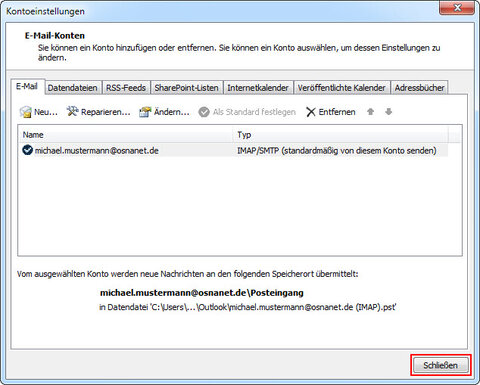Select the Internetkalender tab
This screenshot has height=385, width=480.
coord(258,88)
